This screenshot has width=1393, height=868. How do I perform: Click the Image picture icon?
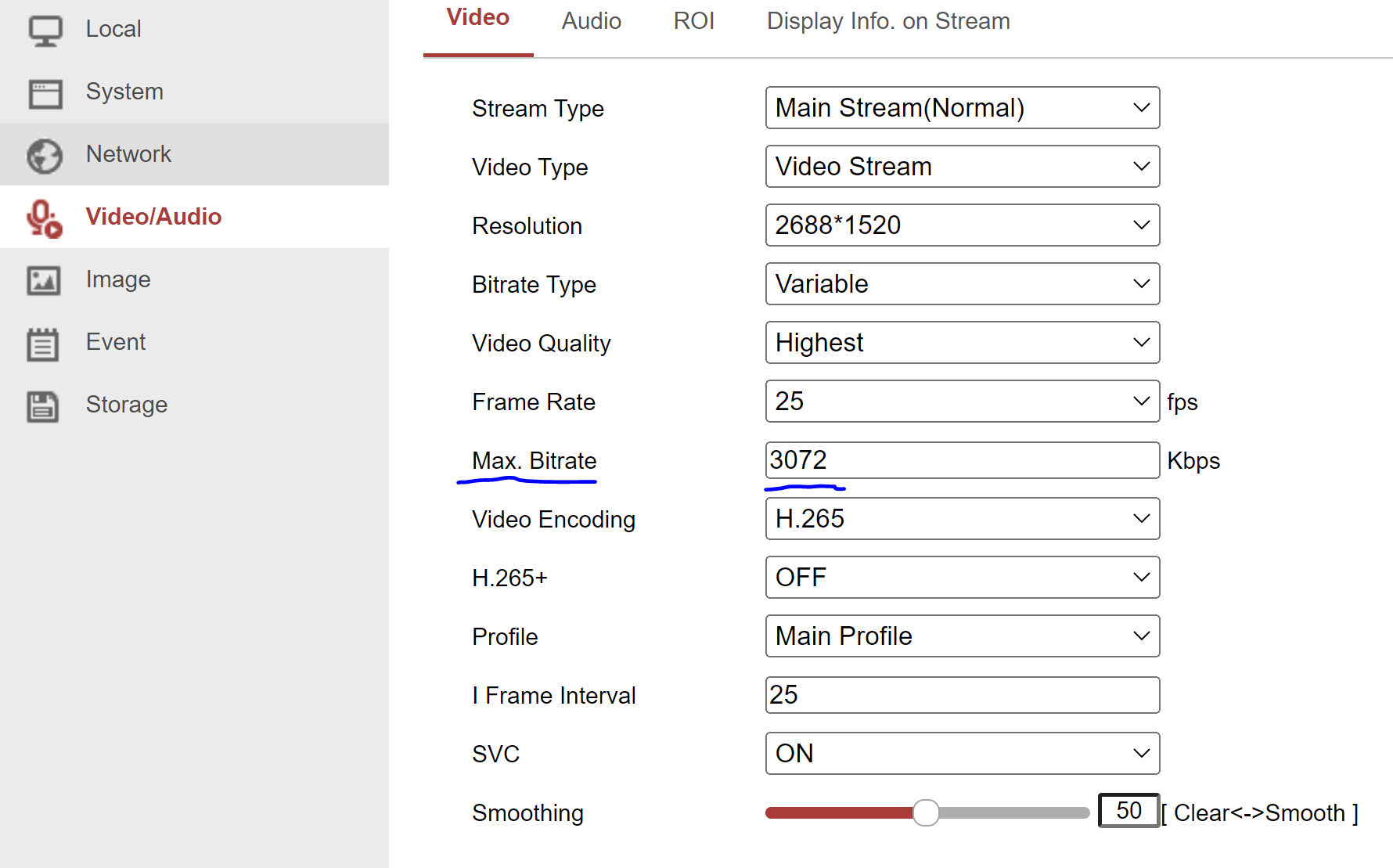click(43, 280)
